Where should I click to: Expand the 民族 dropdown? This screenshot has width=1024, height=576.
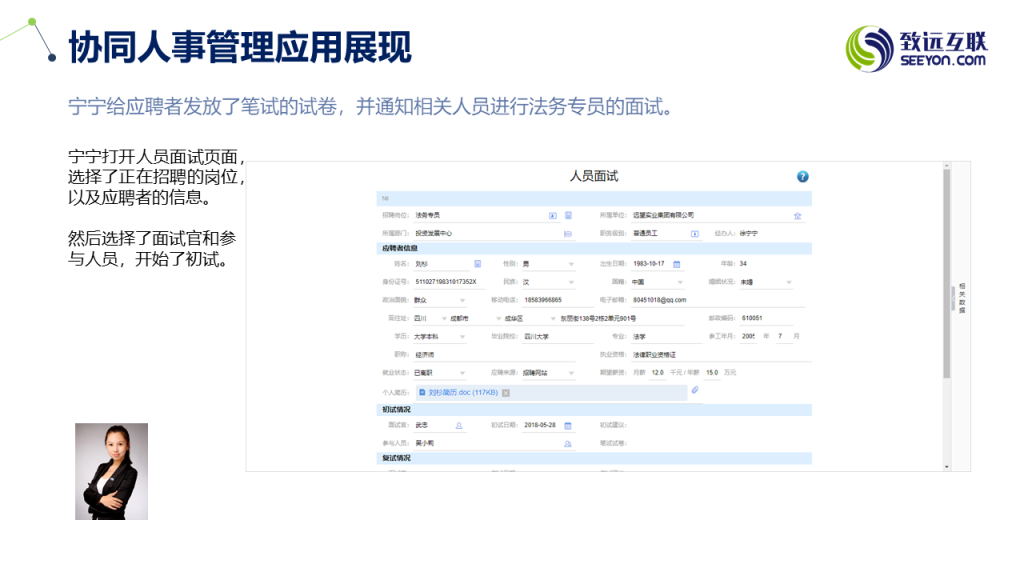click(x=571, y=283)
